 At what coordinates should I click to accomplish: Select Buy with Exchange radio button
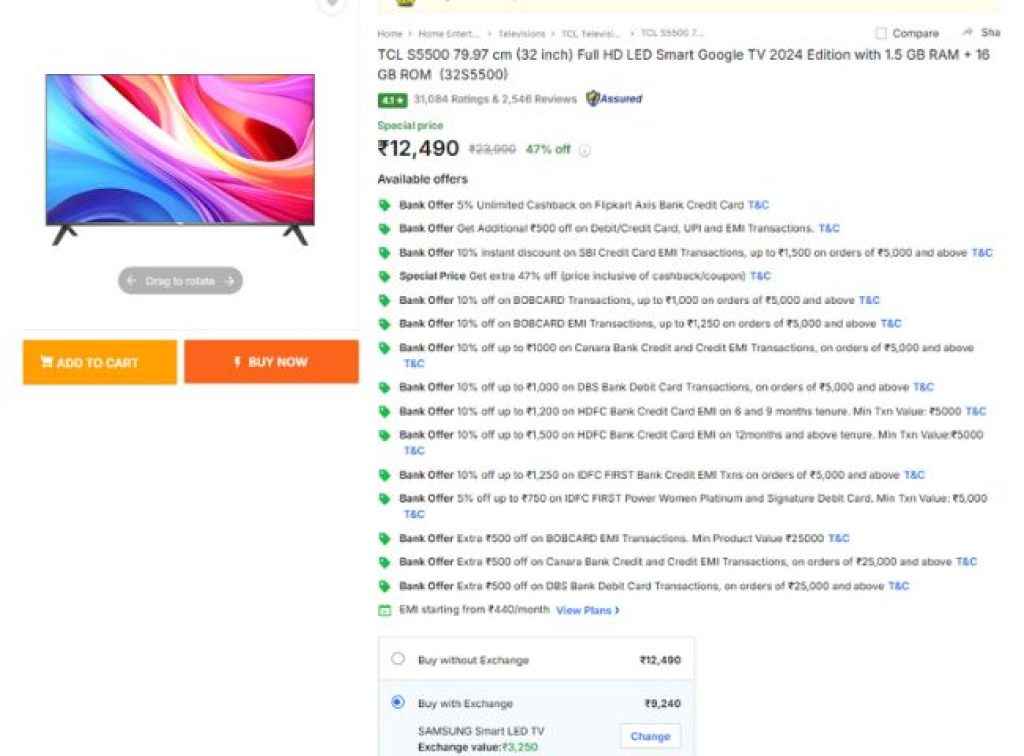tap(398, 702)
